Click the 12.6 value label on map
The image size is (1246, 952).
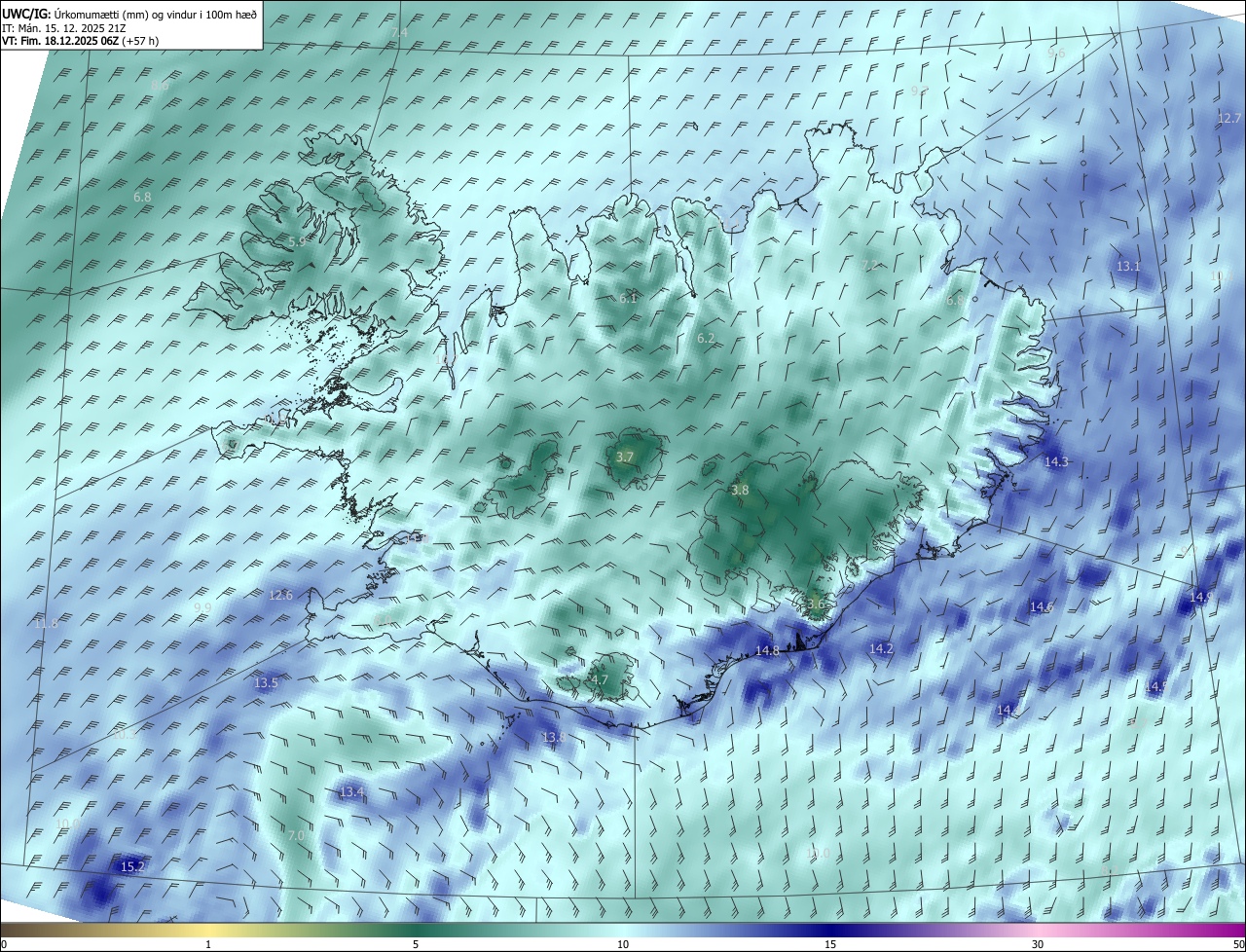click(280, 595)
